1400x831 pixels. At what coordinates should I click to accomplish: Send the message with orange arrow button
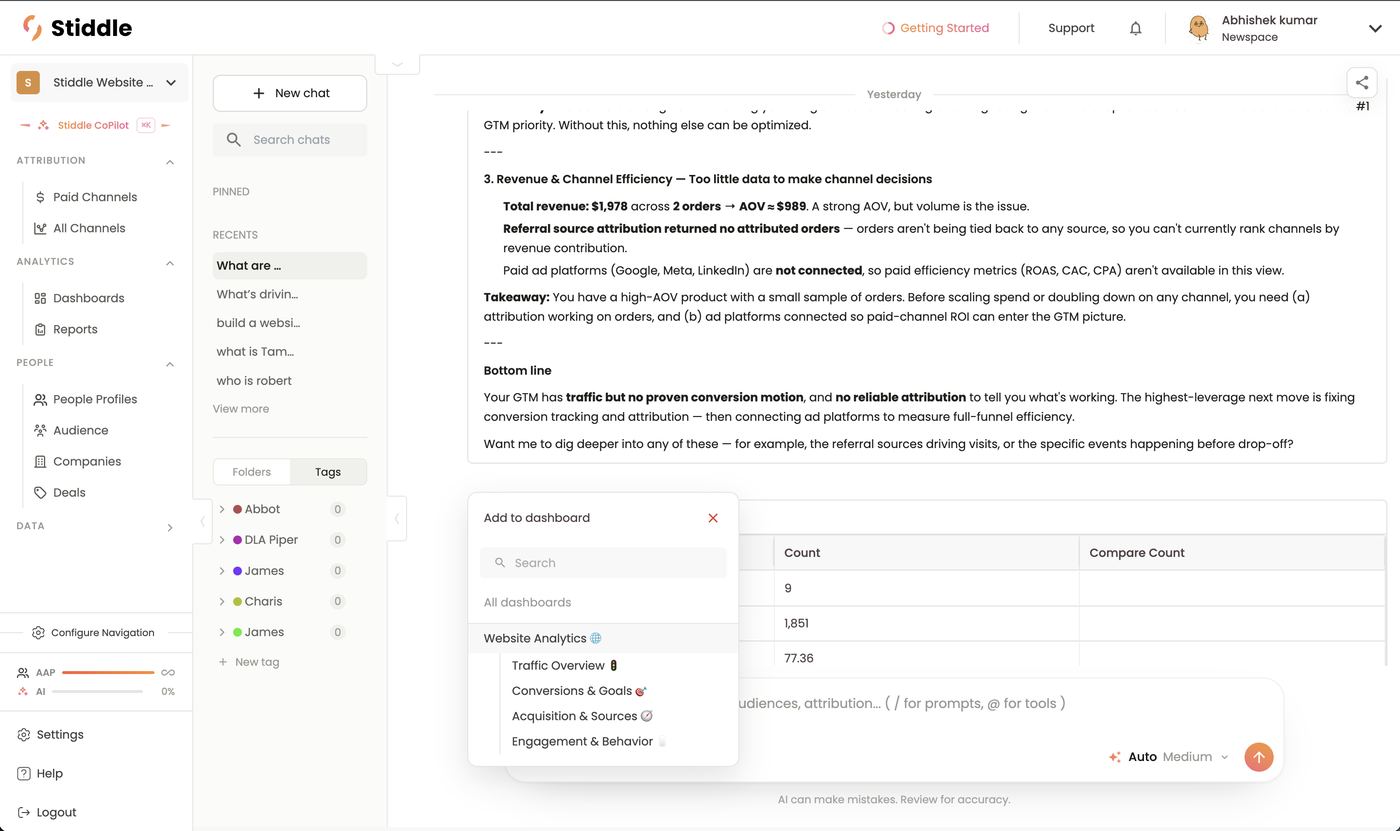pos(1259,757)
